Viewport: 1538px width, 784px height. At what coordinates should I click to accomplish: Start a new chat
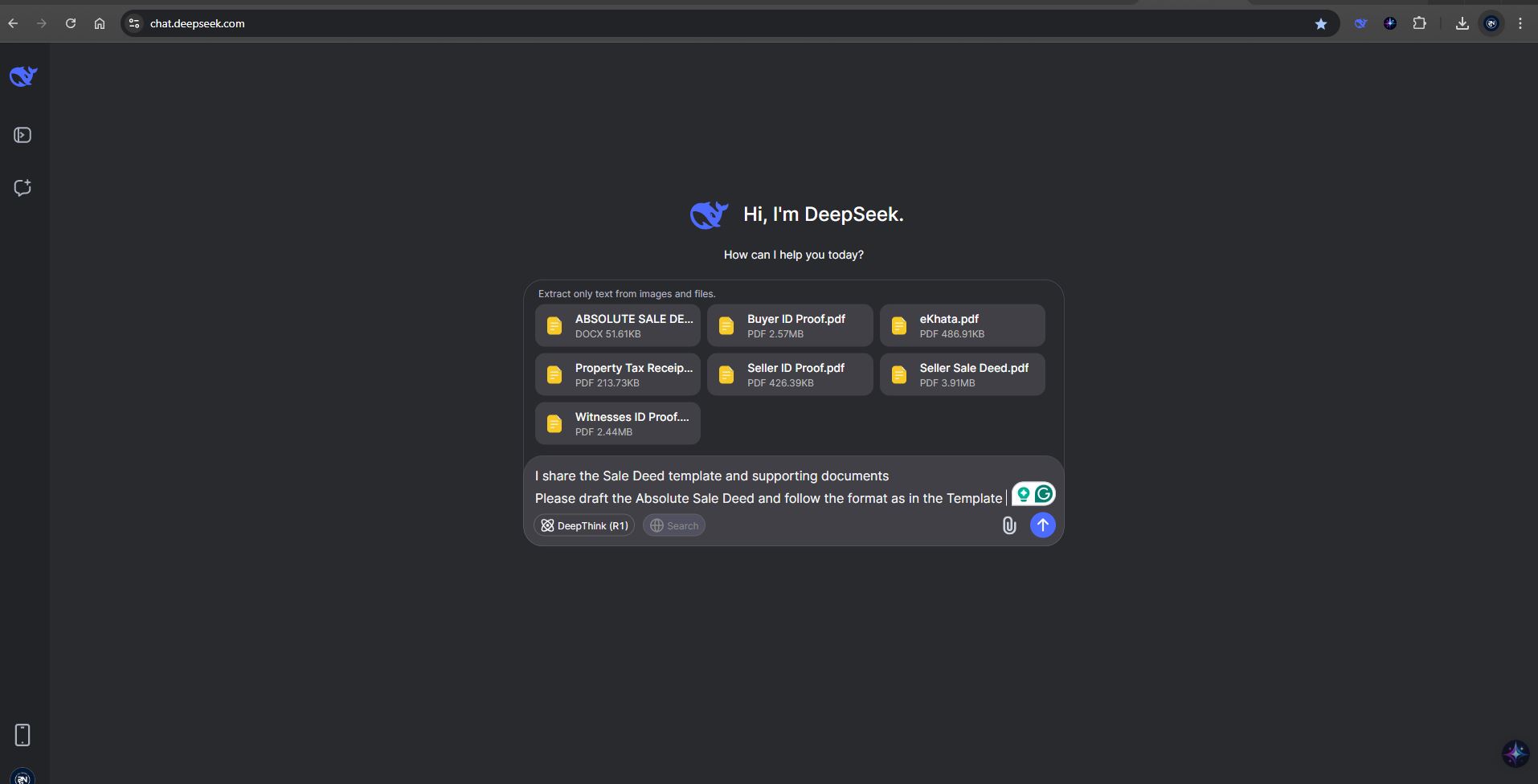[22, 188]
